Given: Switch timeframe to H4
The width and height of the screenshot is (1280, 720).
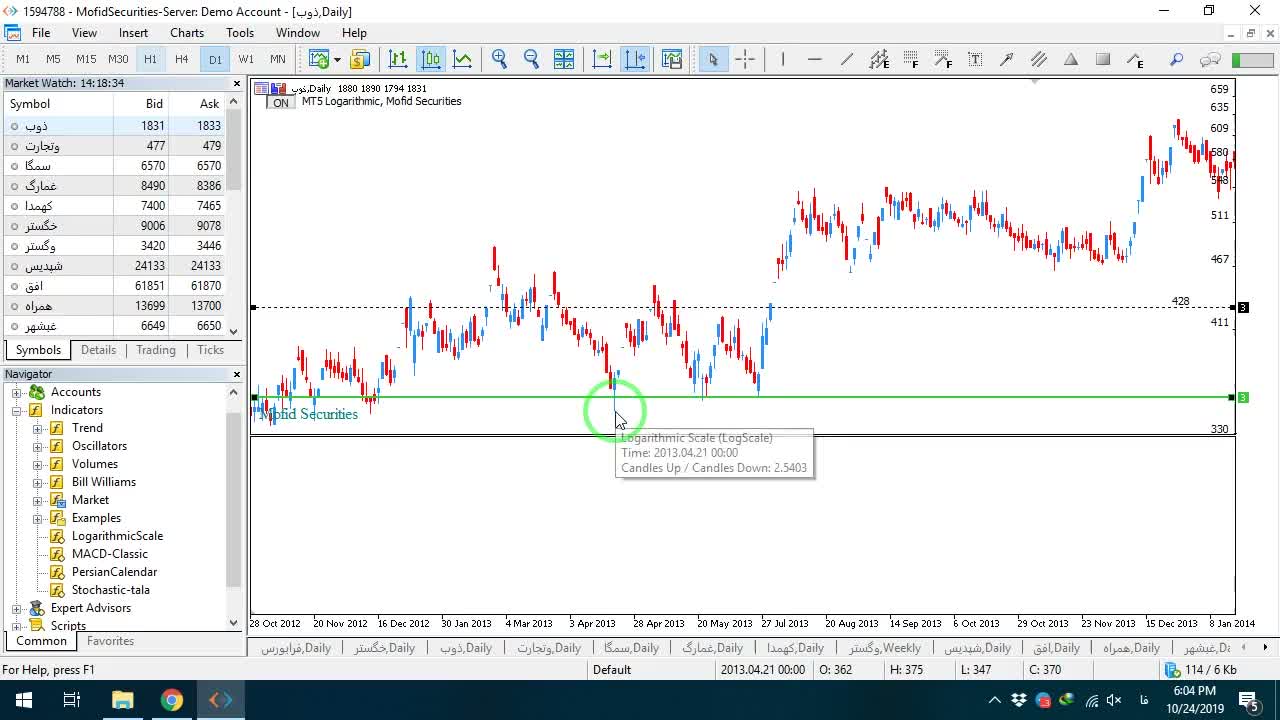Looking at the screenshot, I should click(x=181, y=59).
